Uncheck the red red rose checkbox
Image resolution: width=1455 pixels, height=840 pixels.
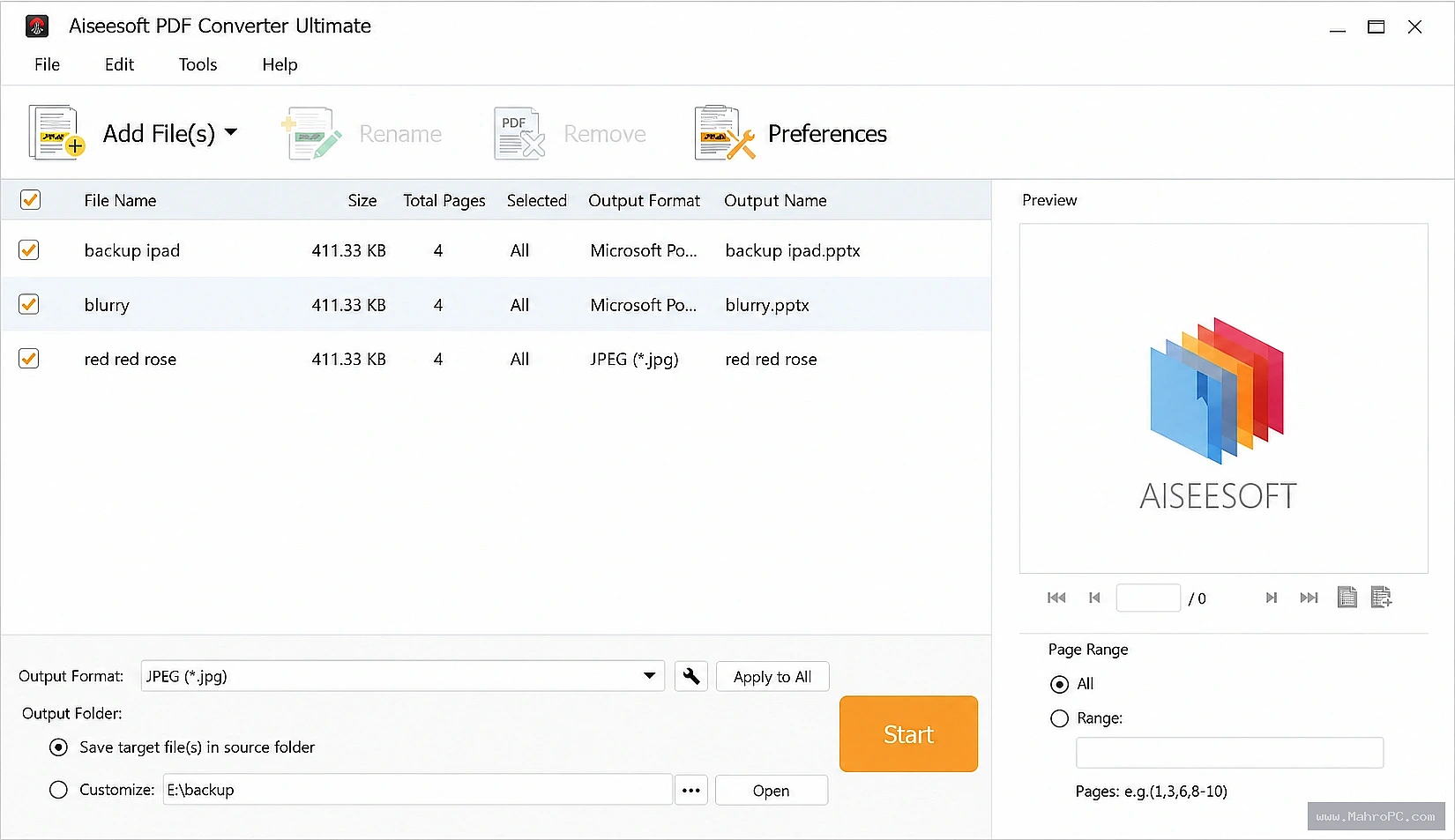click(x=29, y=359)
